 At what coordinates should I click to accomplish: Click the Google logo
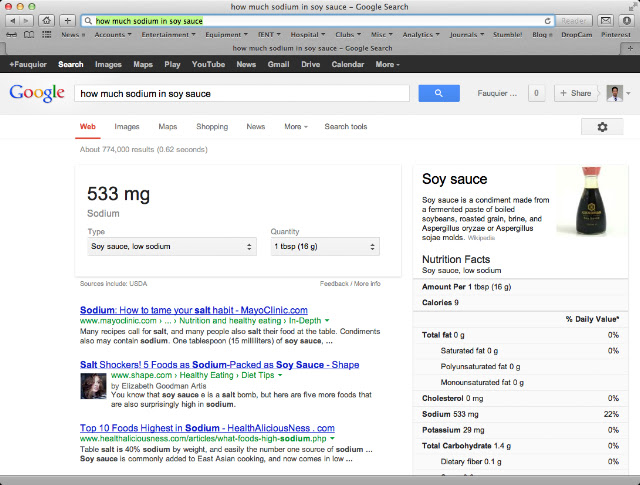click(x=37, y=93)
